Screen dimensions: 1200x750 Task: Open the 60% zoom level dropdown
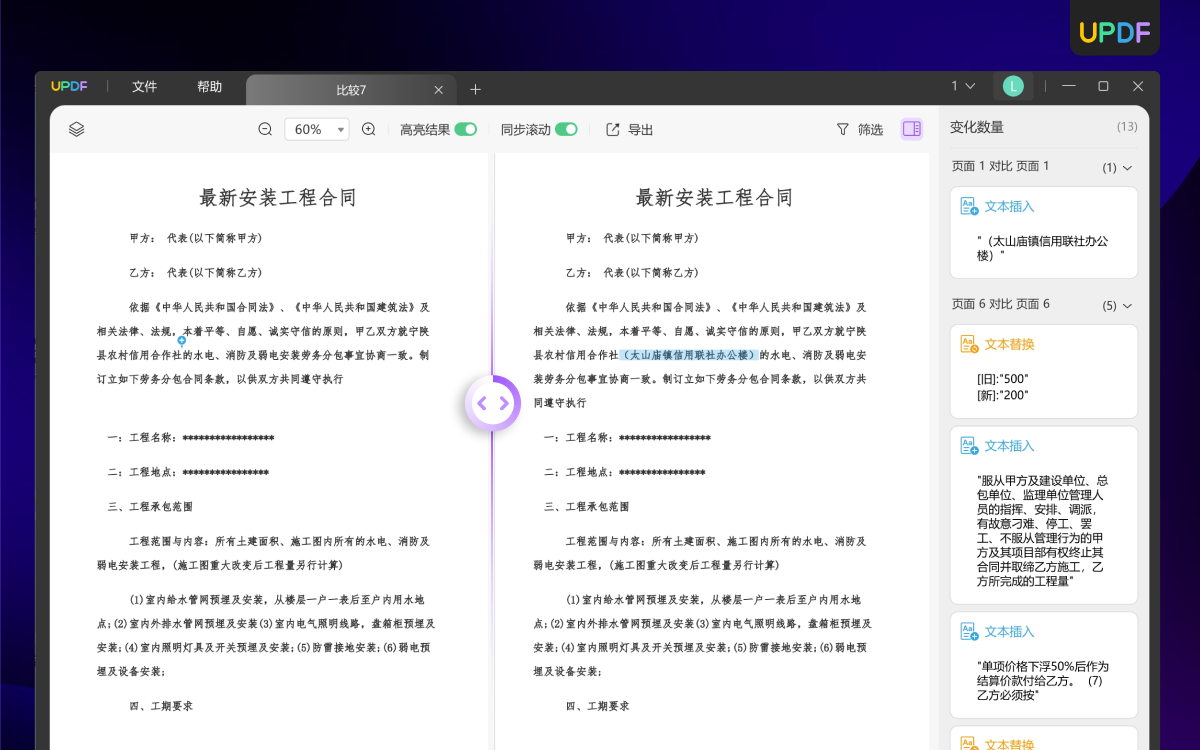coord(316,129)
